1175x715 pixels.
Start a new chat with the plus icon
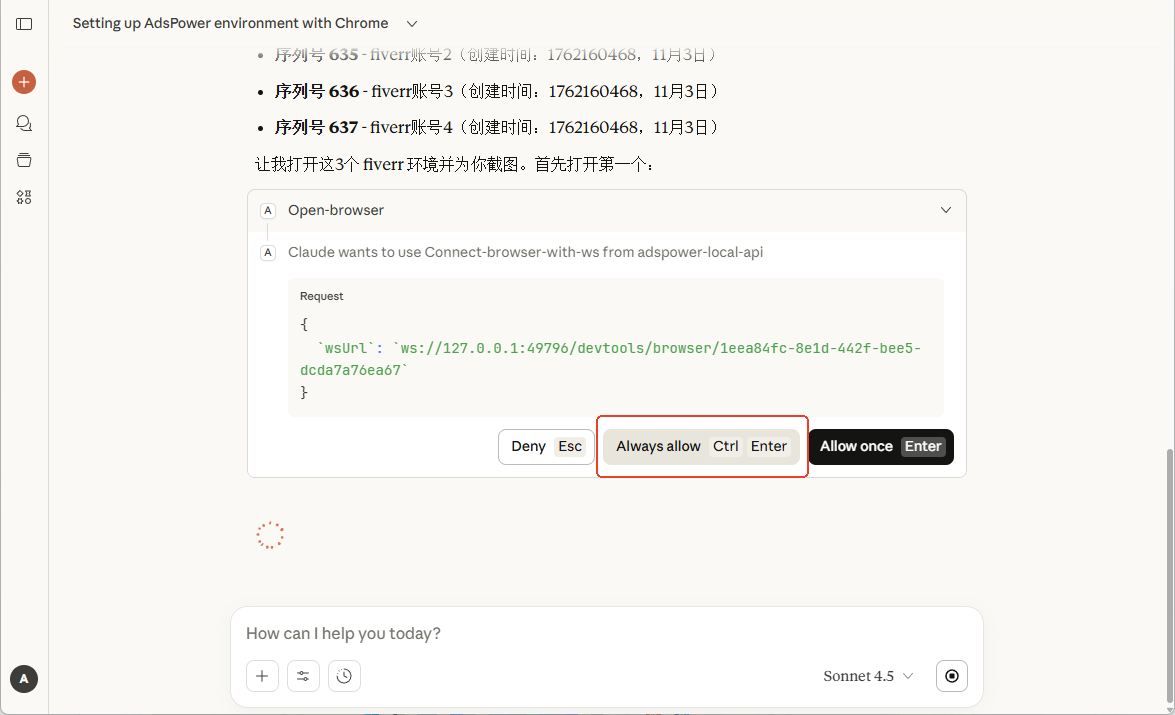(x=23, y=82)
